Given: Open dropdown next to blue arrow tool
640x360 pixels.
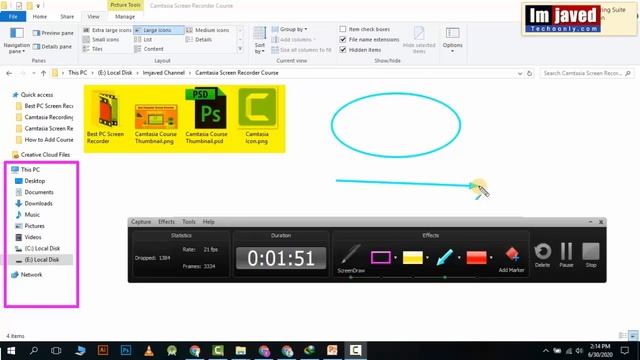Looking at the screenshot, I should pyautogui.click(x=459, y=258).
